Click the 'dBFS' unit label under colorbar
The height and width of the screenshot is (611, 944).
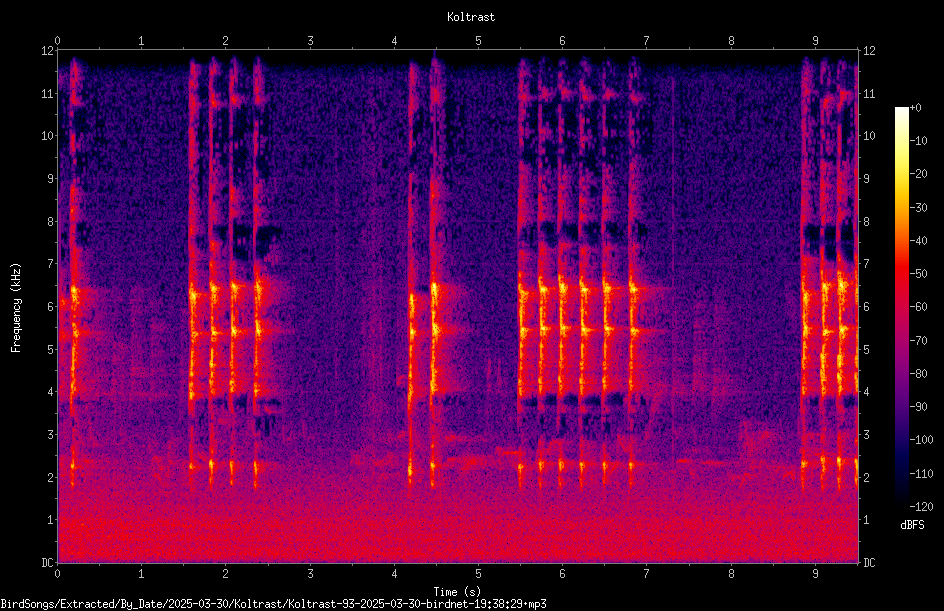[912, 525]
